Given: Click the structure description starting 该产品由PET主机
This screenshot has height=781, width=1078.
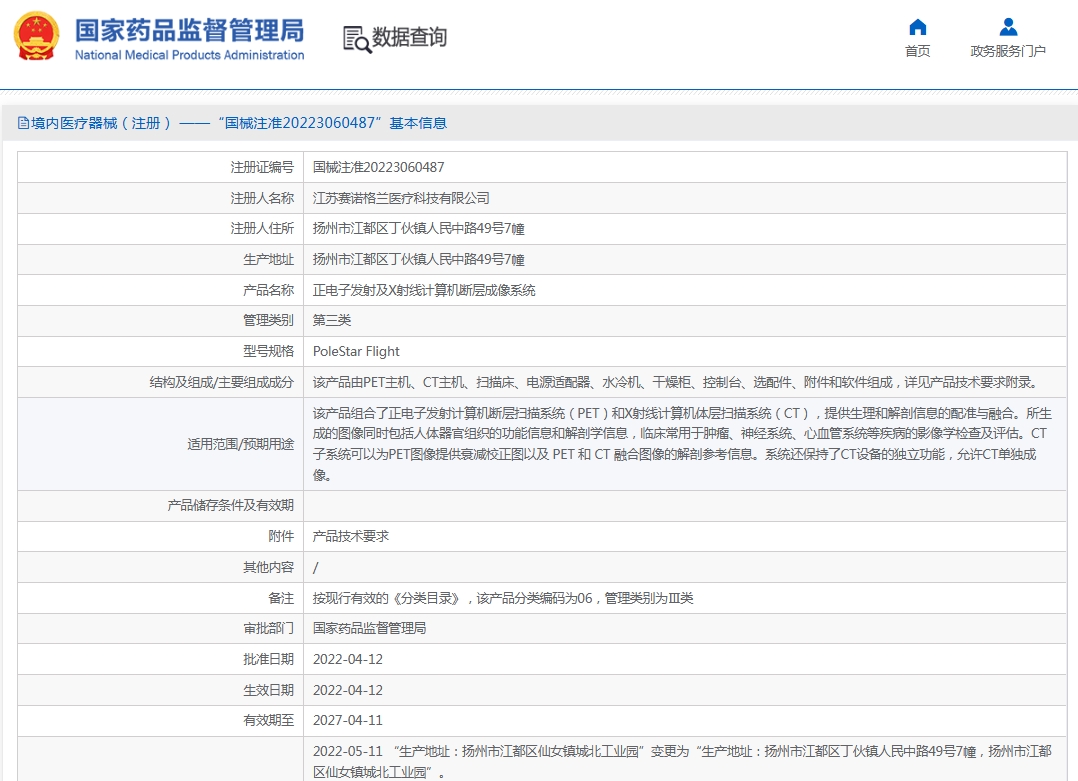Looking at the screenshot, I should pyautogui.click(x=676, y=382).
